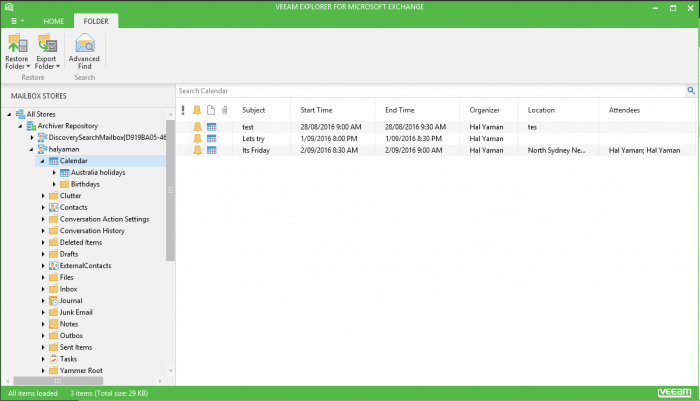Viewport: 700px width, 401px height.
Task: Sort by the Start Time column
Action: (316, 110)
